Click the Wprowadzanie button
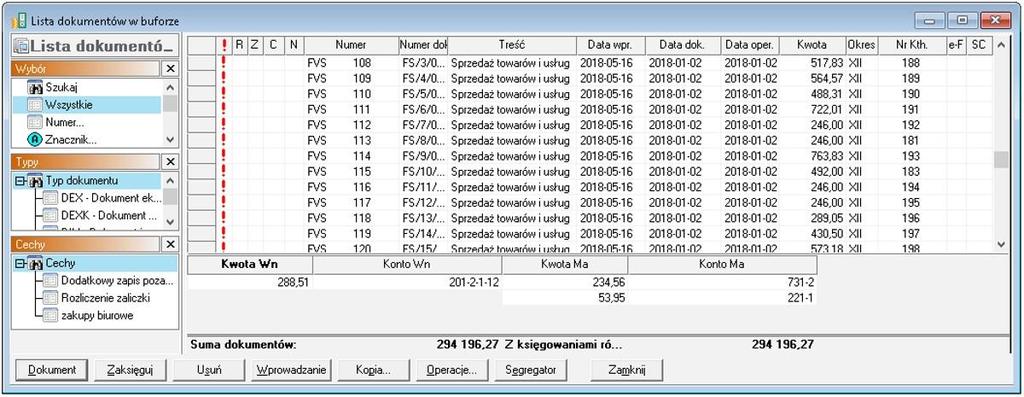This screenshot has width=1024, height=397. pyautogui.click(x=291, y=370)
